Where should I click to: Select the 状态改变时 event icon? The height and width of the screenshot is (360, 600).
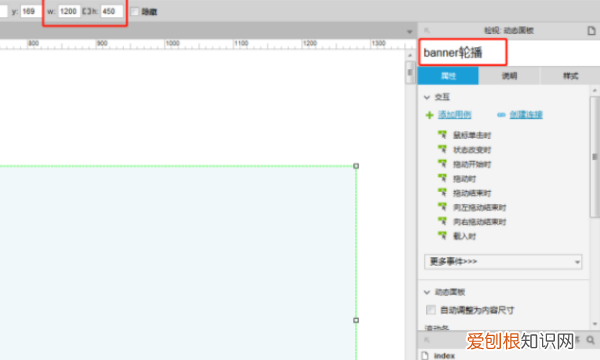(x=442, y=149)
